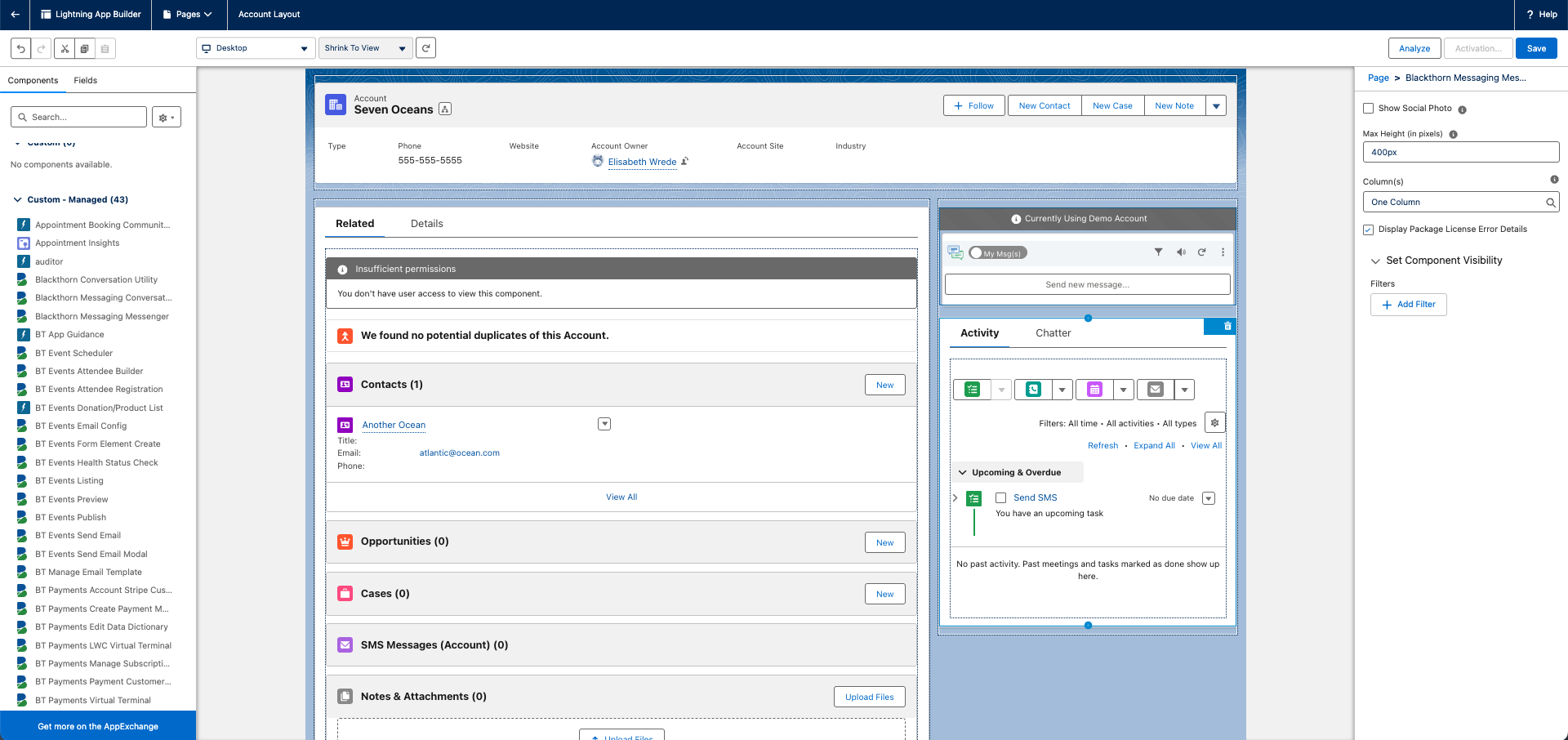Check the Show Social Photo checkbox

[1369, 109]
